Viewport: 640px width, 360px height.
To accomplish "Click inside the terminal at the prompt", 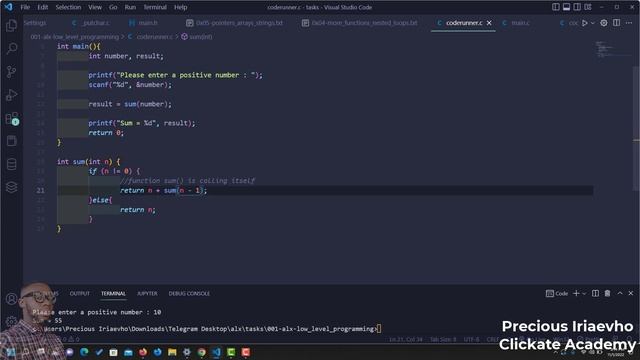I will (379, 329).
